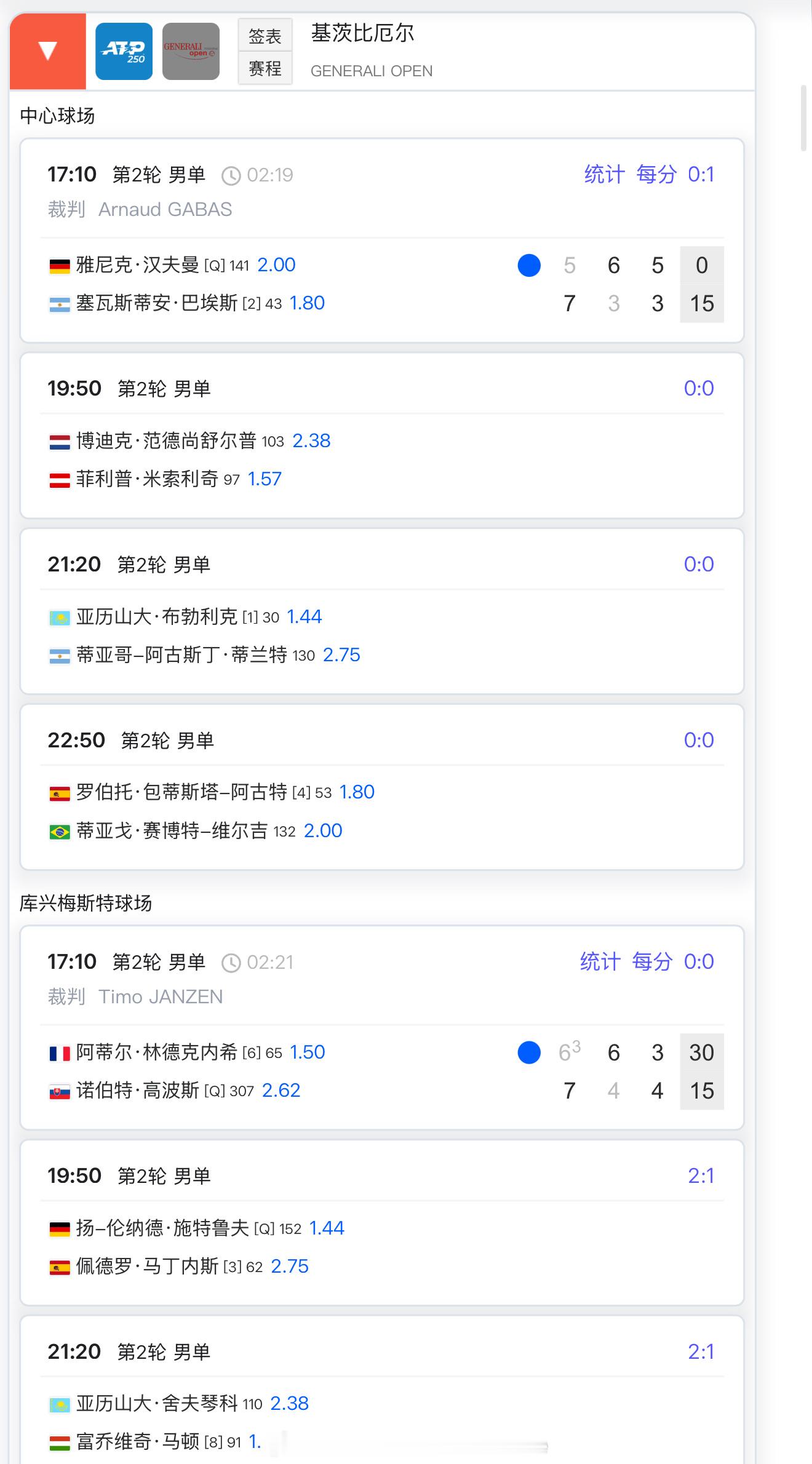812x1464 pixels.
Task: Click player name 亚历山大·布勃利克
Action: [x=157, y=617]
